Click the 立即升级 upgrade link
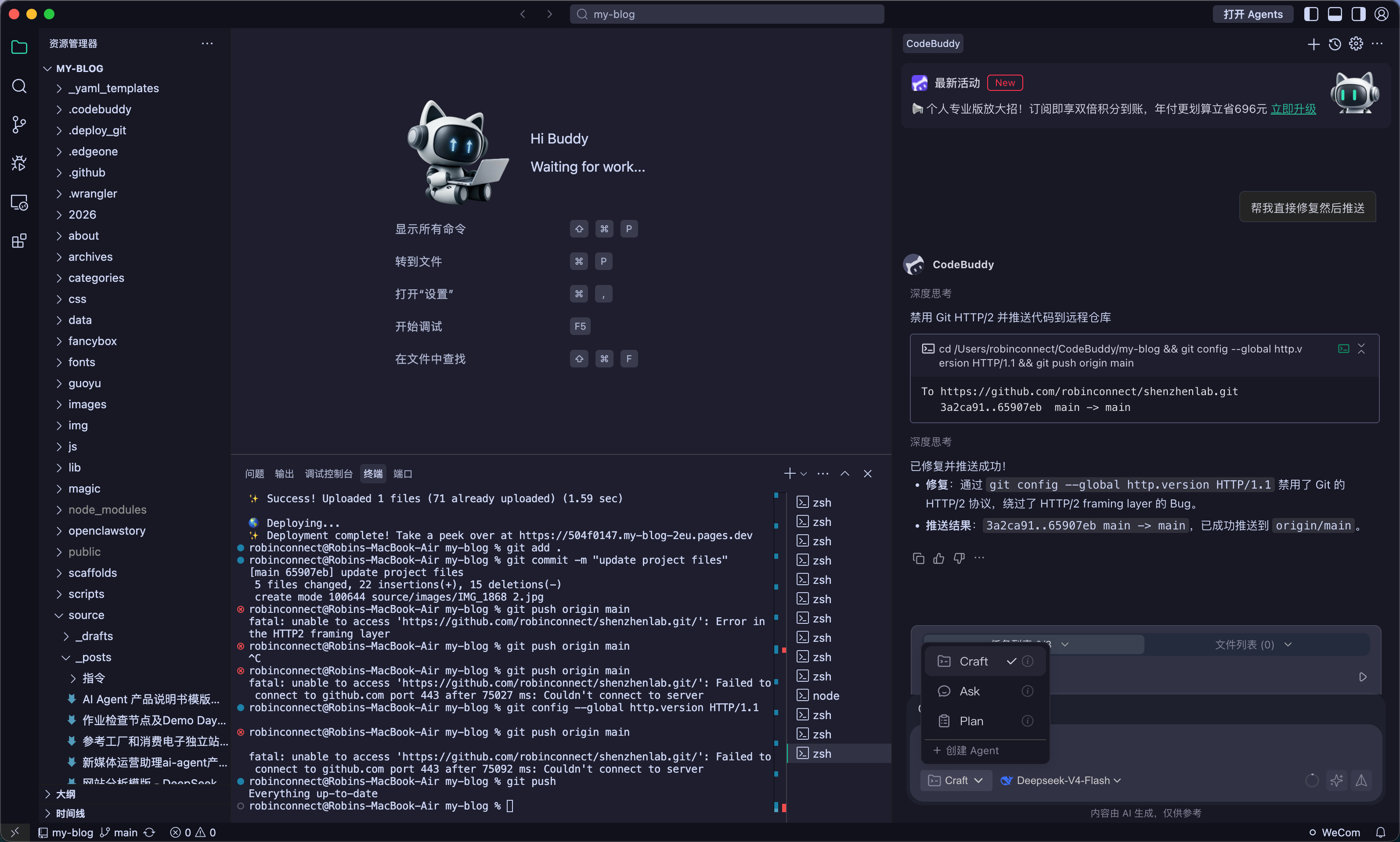The width and height of the screenshot is (1400, 842). 1293,109
